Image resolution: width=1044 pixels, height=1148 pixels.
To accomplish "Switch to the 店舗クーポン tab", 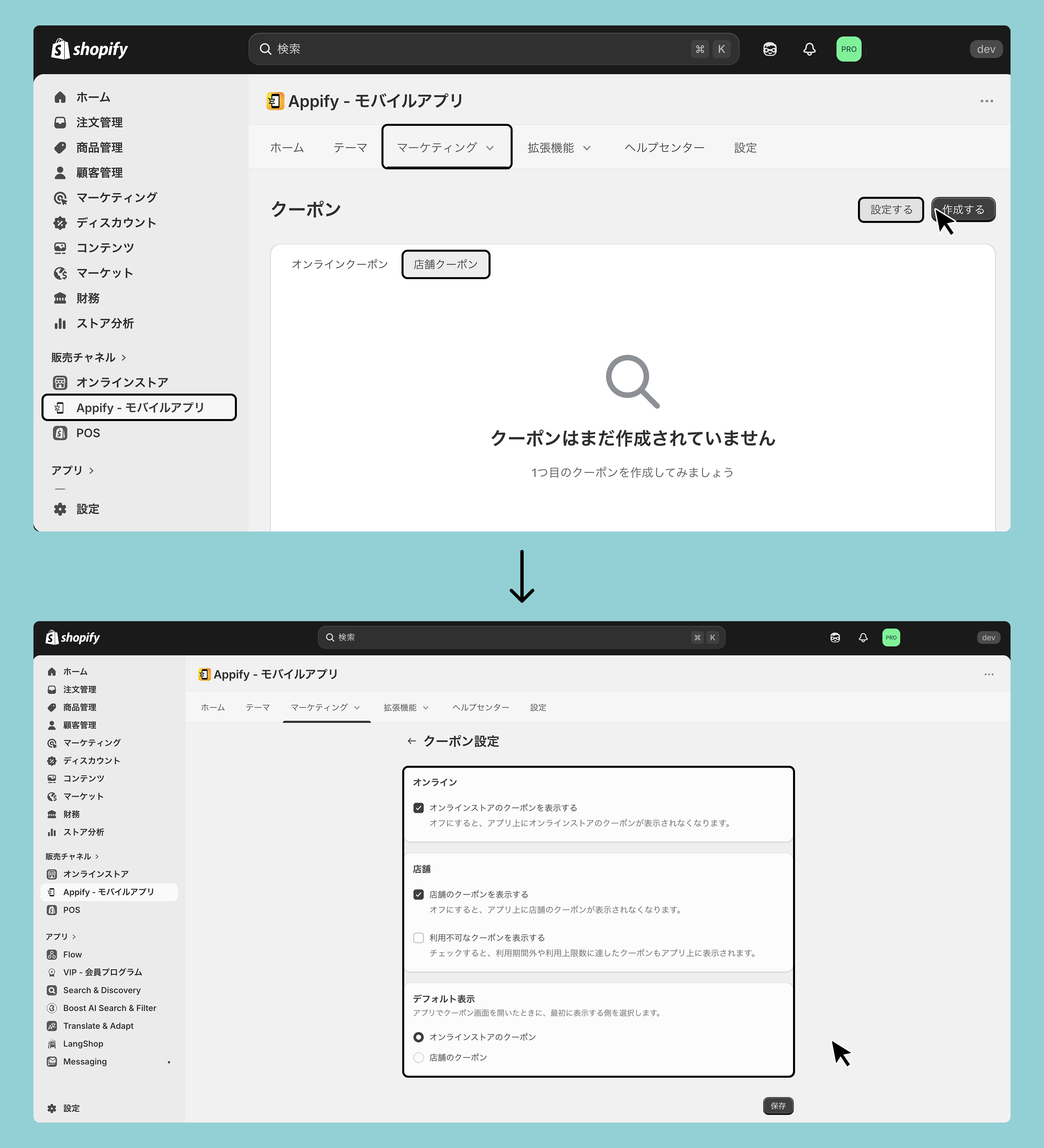I will pos(446,264).
